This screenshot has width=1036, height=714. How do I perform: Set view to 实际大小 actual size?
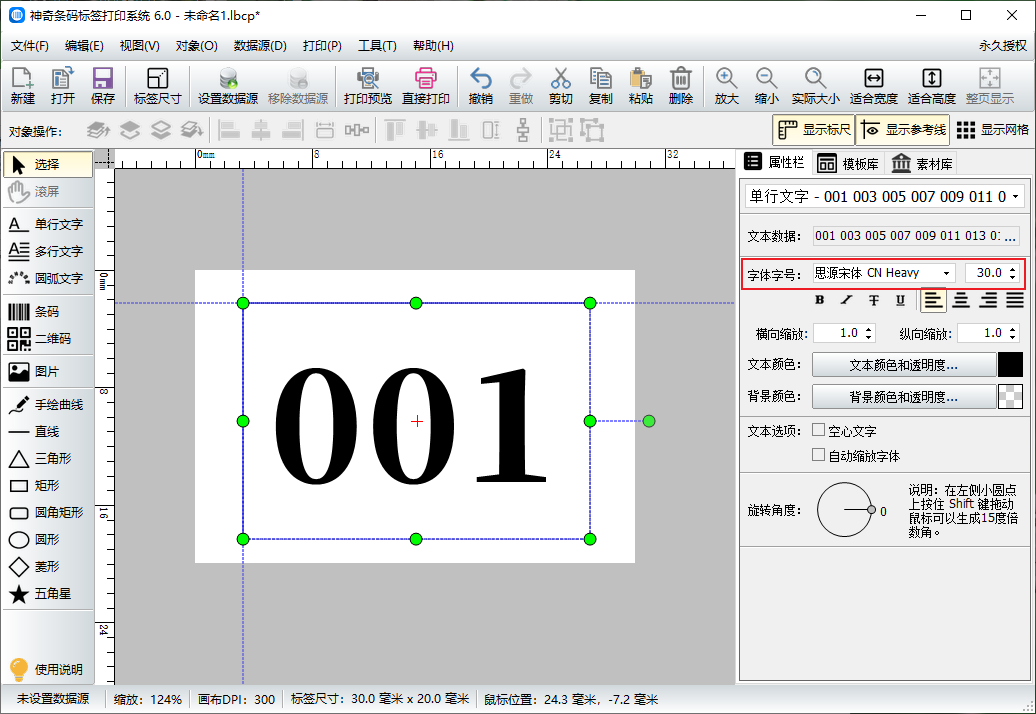coord(815,86)
